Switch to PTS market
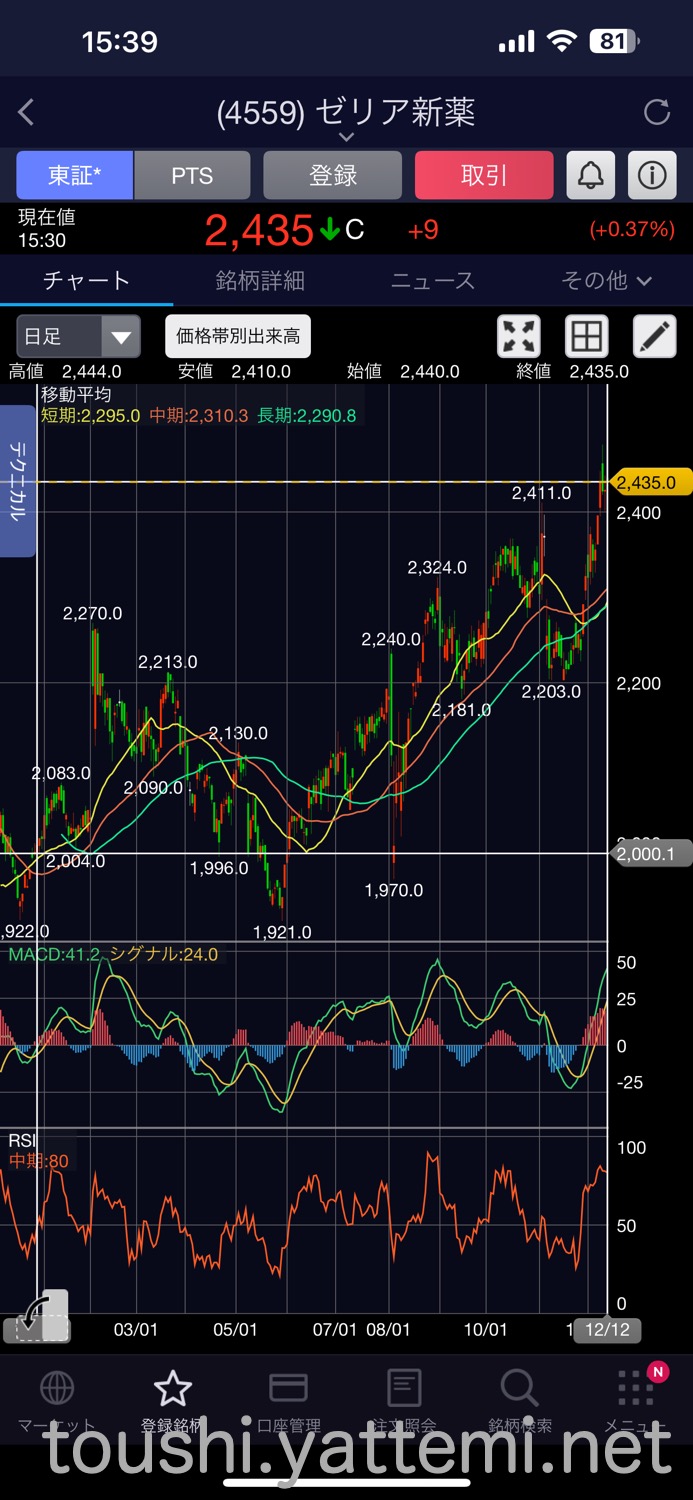This screenshot has width=693, height=1500. (192, 176)
